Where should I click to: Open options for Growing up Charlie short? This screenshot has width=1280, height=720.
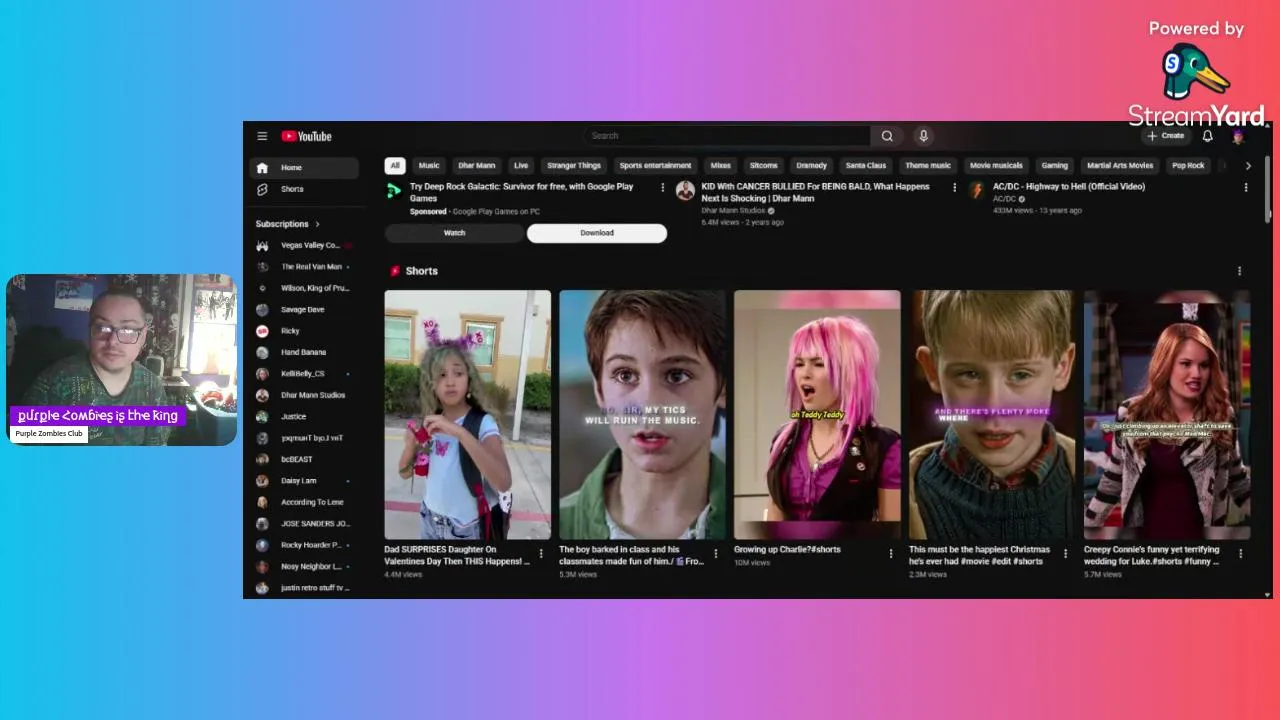click(891, 553)
